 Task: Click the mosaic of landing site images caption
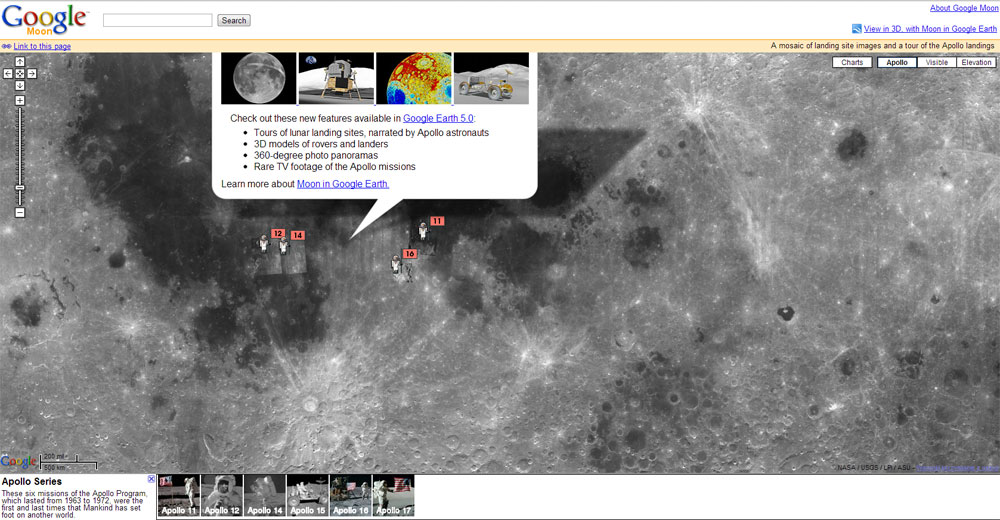click(882, 46)
